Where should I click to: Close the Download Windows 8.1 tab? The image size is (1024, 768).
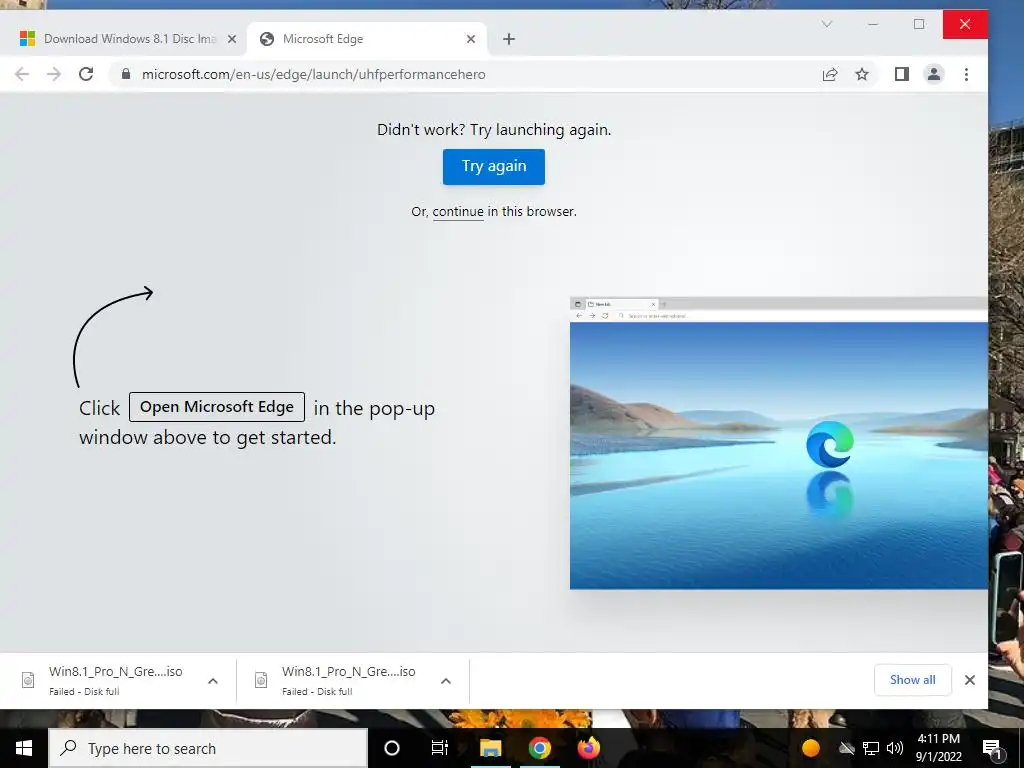click(232, 39)
